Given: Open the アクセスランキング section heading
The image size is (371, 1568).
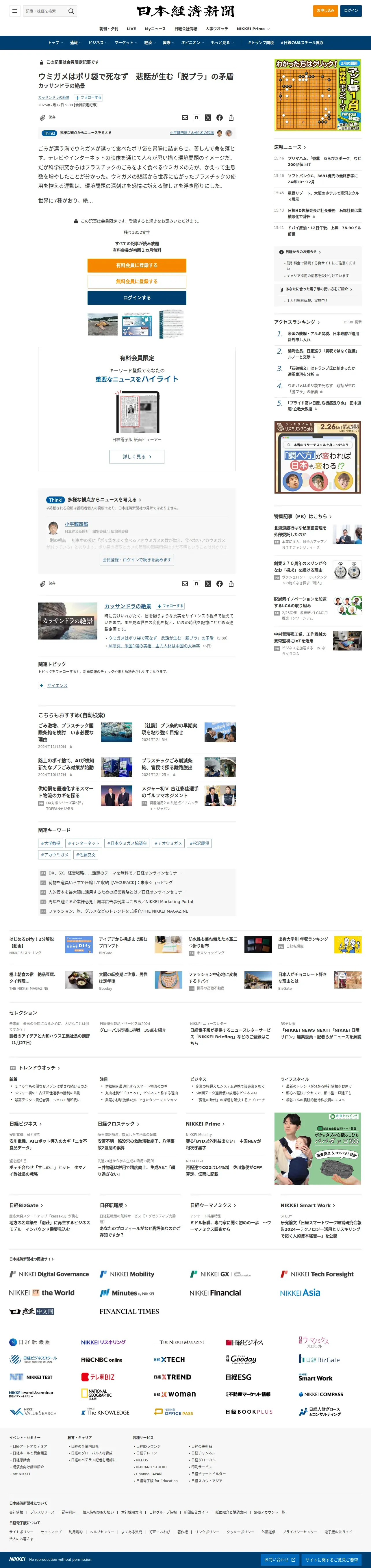Looking at the screenshot, I should (297, 322).
